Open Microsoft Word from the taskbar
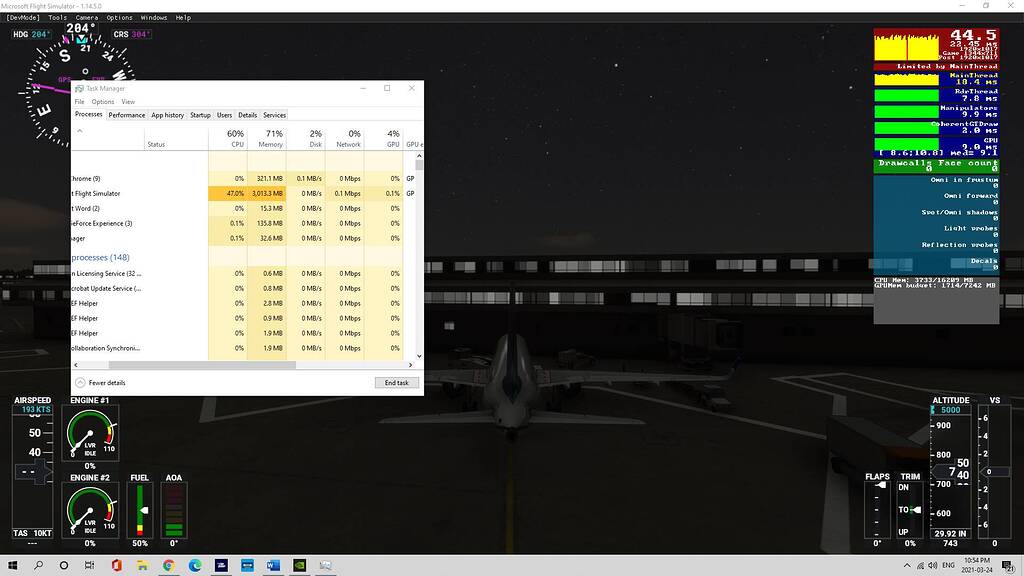Image resolution: width=1024 pixels, height=576 pixels. pyautogui.click(x=272, y=565)
